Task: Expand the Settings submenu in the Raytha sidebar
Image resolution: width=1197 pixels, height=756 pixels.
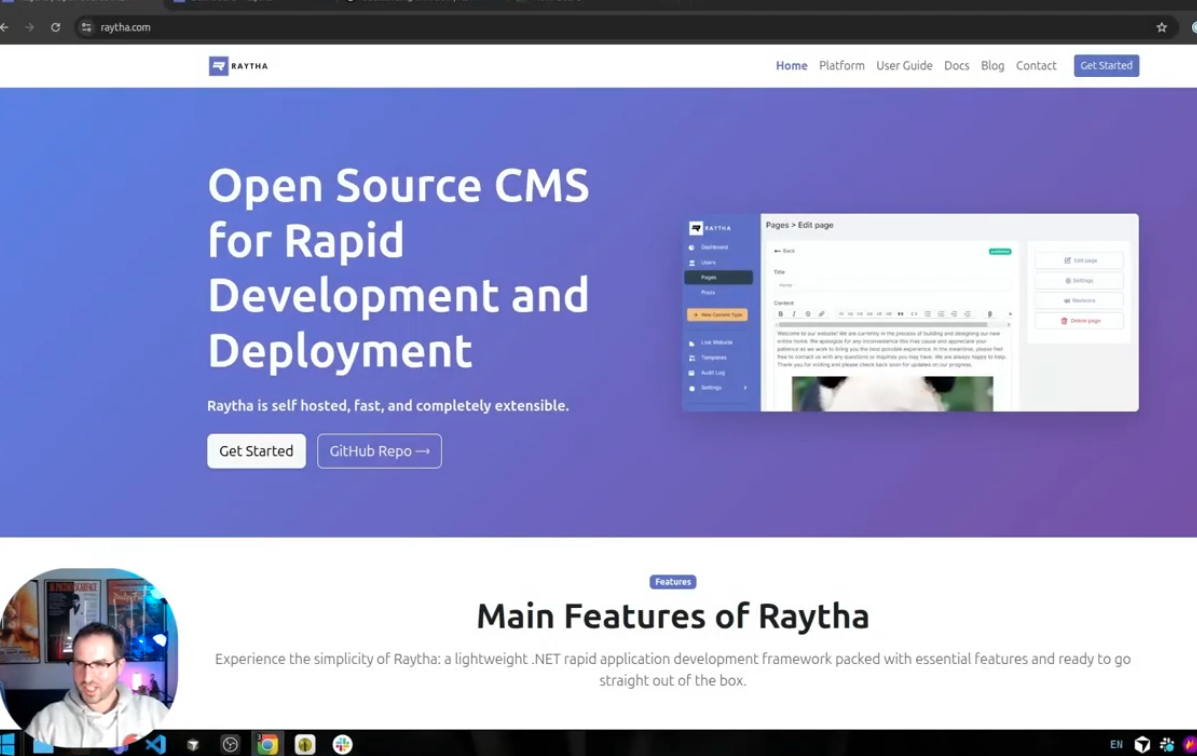Action: pyautogui.click(x=747, y=388)
